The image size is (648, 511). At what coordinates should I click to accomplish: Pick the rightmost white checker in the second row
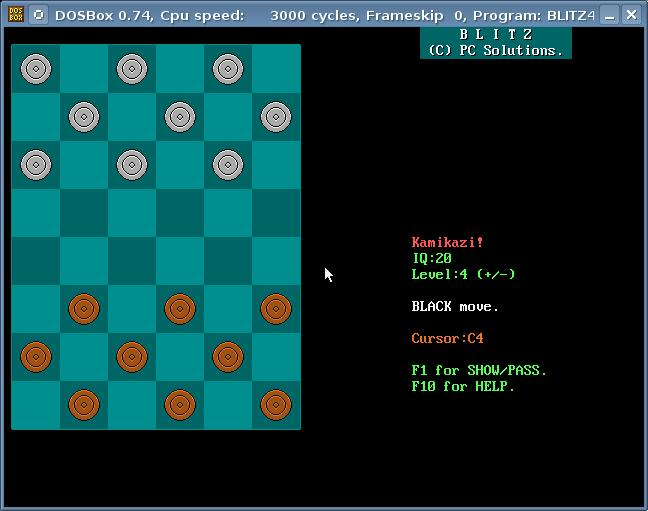tap(276, 117)
